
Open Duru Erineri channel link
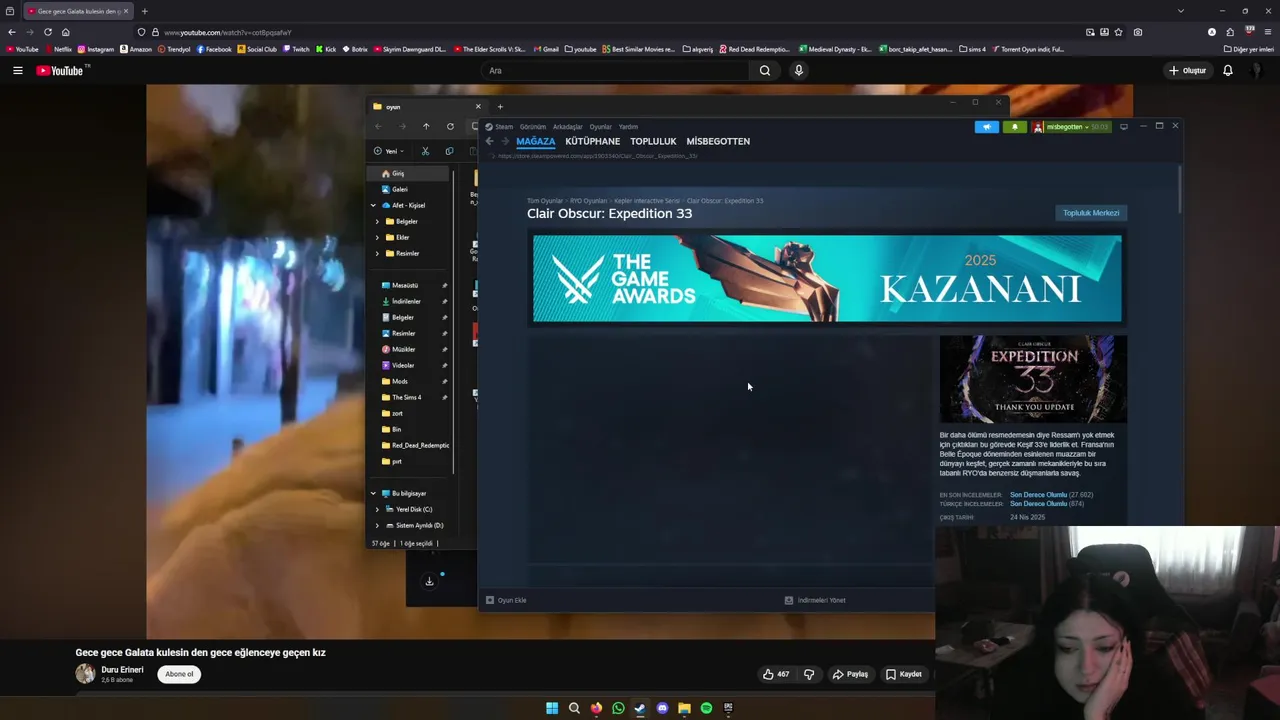click(122, 669)
